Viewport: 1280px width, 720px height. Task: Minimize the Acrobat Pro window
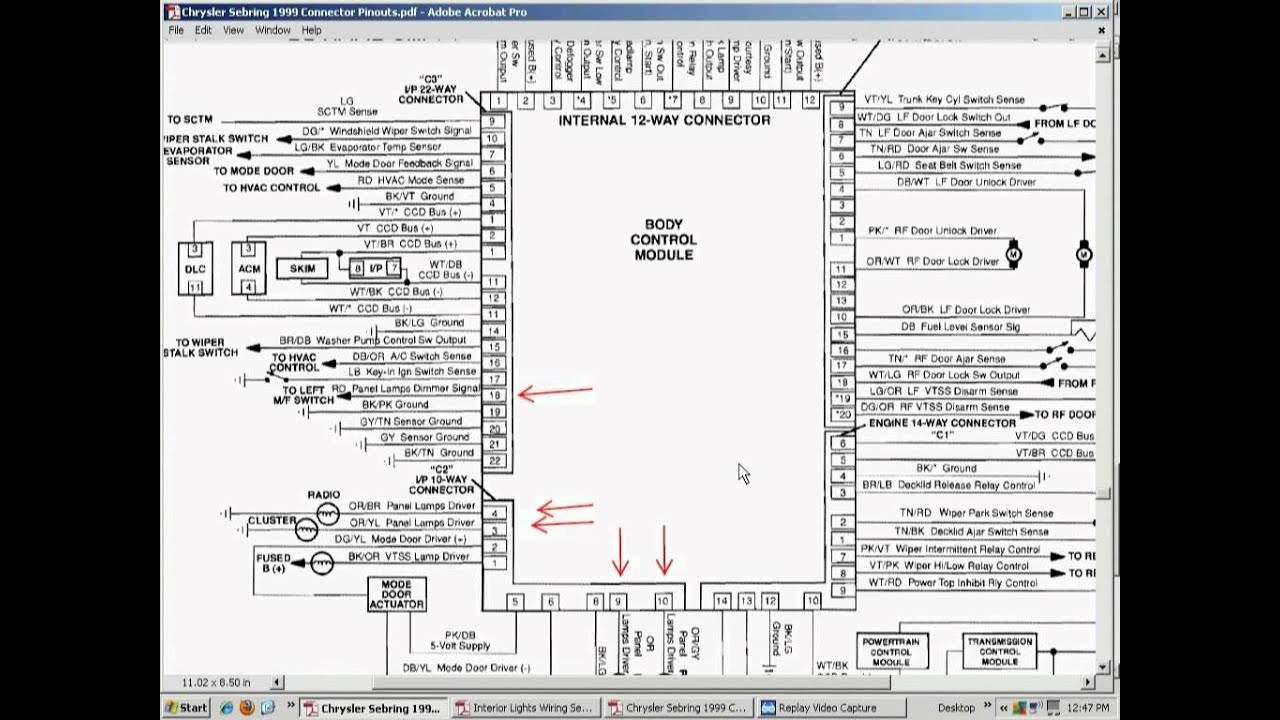click(1068, 12)
